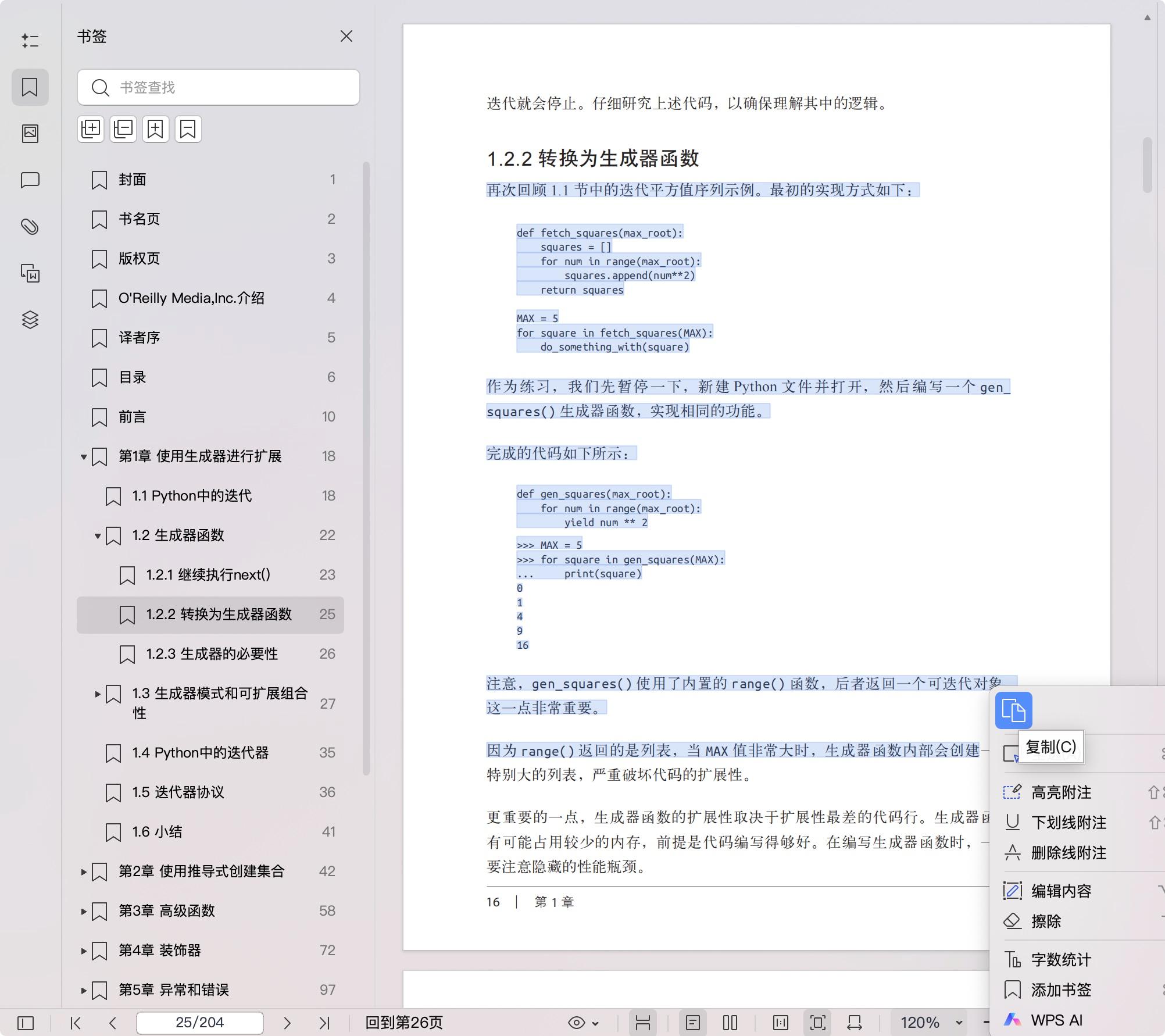Click the 回到第26页 button
Viewport: 1165px width, 1036px height.
click(403, 1023)
